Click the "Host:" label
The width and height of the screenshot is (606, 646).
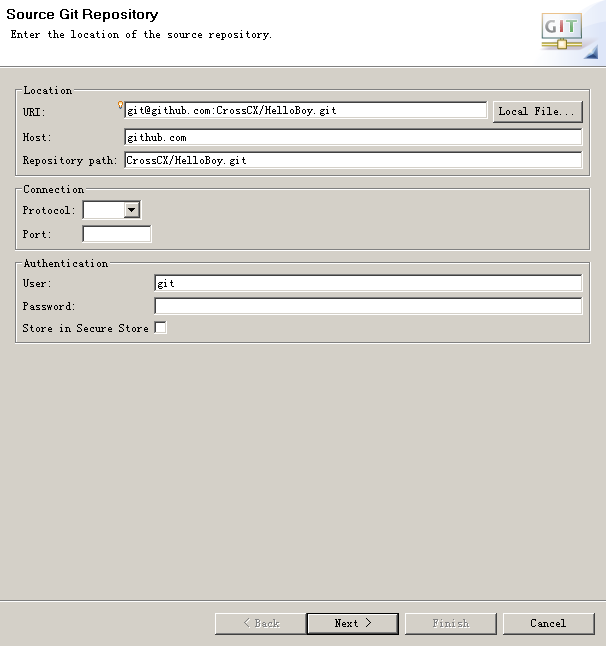[37, 138]
